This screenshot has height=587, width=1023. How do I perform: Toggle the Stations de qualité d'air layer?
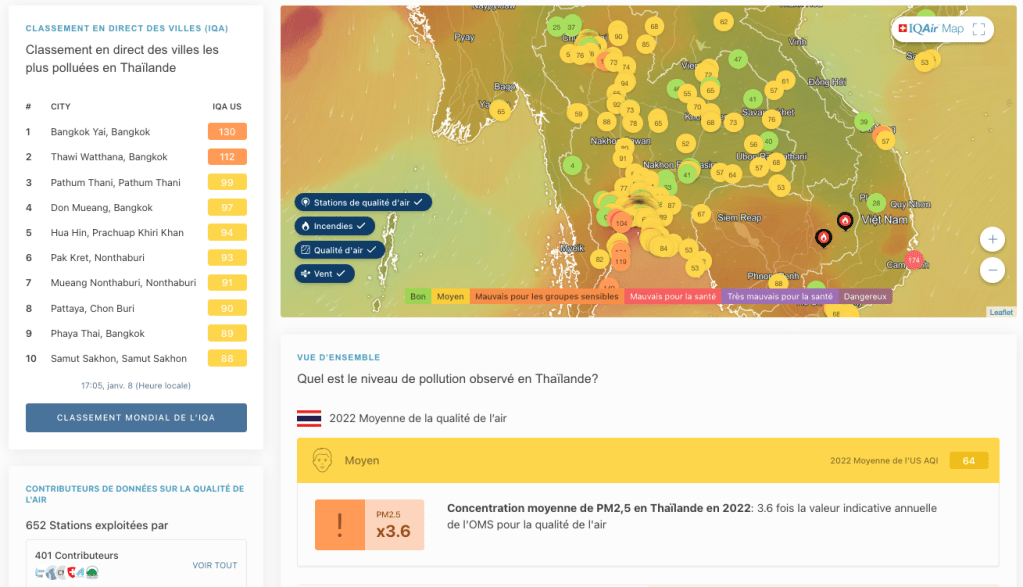363,202
